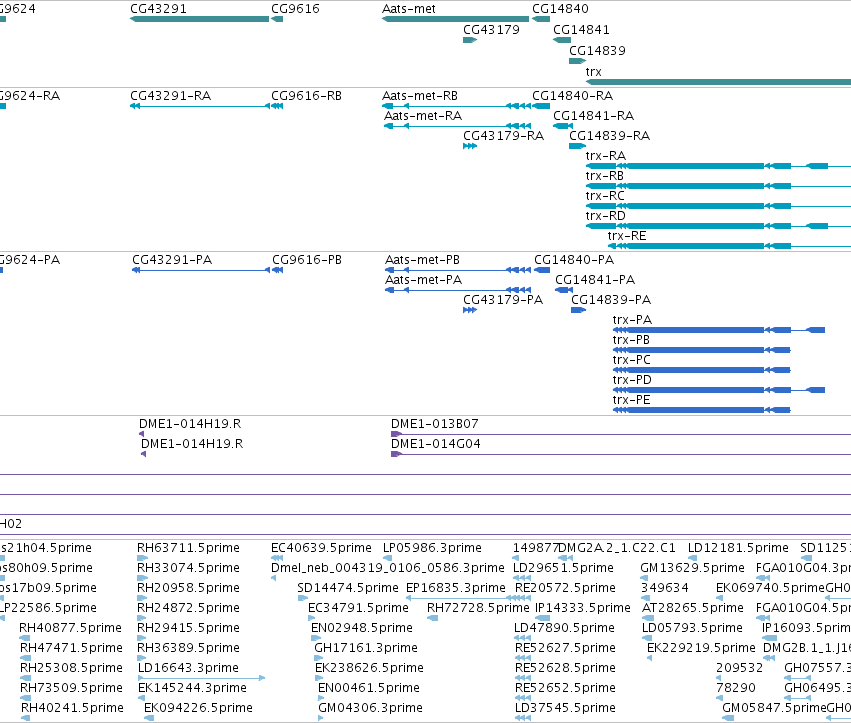
Task: Click the trx-PC protein label
Action: tap(632, 360)
